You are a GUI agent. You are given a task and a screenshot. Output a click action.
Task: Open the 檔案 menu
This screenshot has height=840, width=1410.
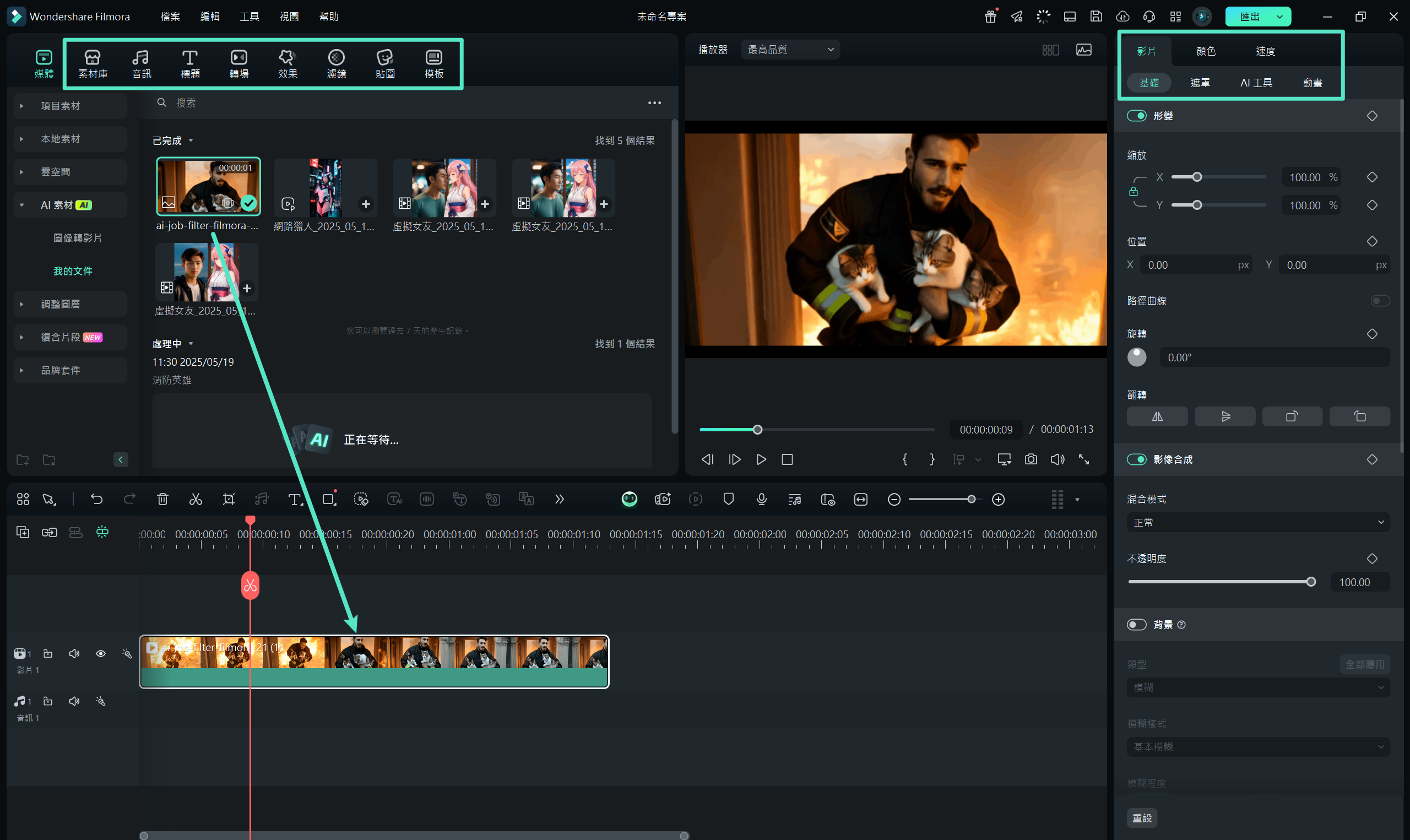point(170,17)
